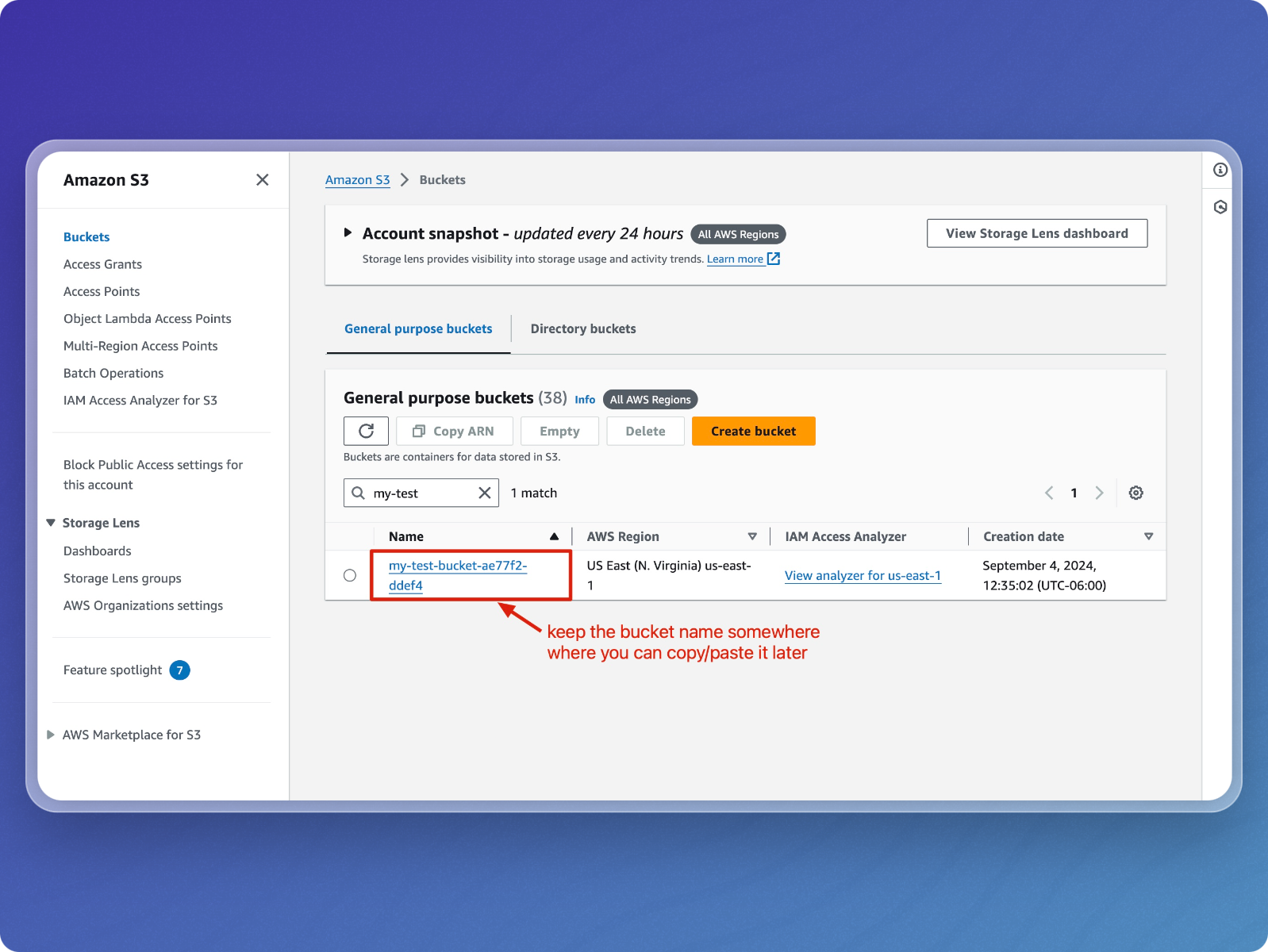Click the refresh buckets icon button
1268x952 pixels.
point(366,431)
